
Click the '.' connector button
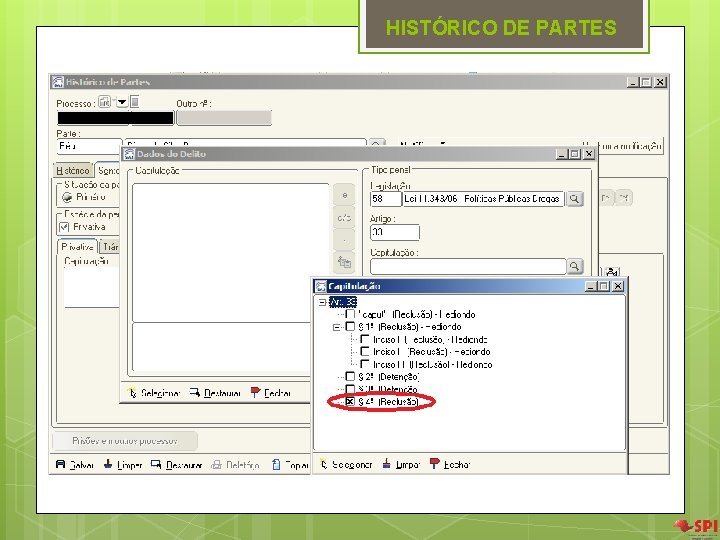[x=344, y=240]
